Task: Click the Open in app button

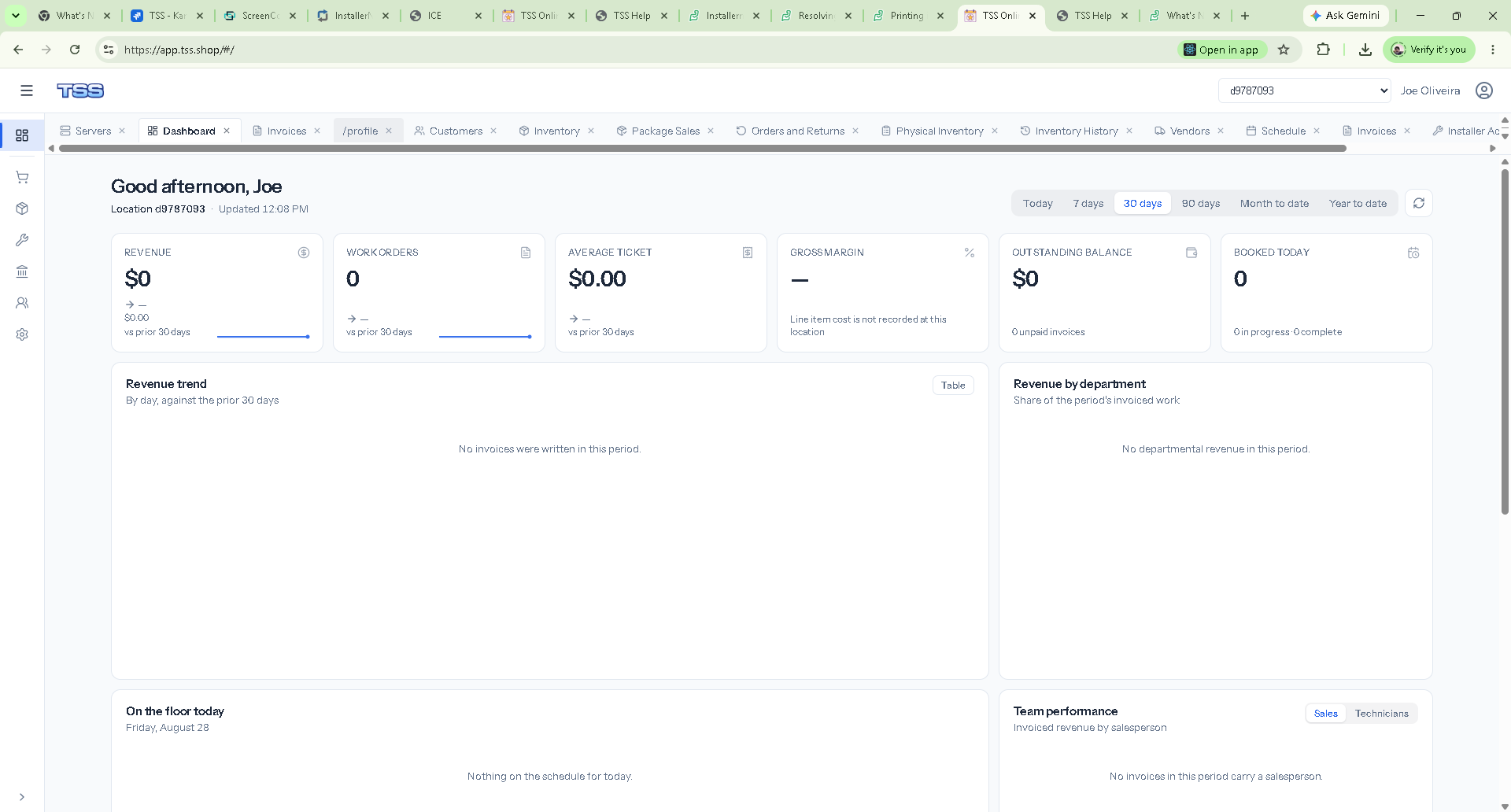Action: (x=1221, y=50)
